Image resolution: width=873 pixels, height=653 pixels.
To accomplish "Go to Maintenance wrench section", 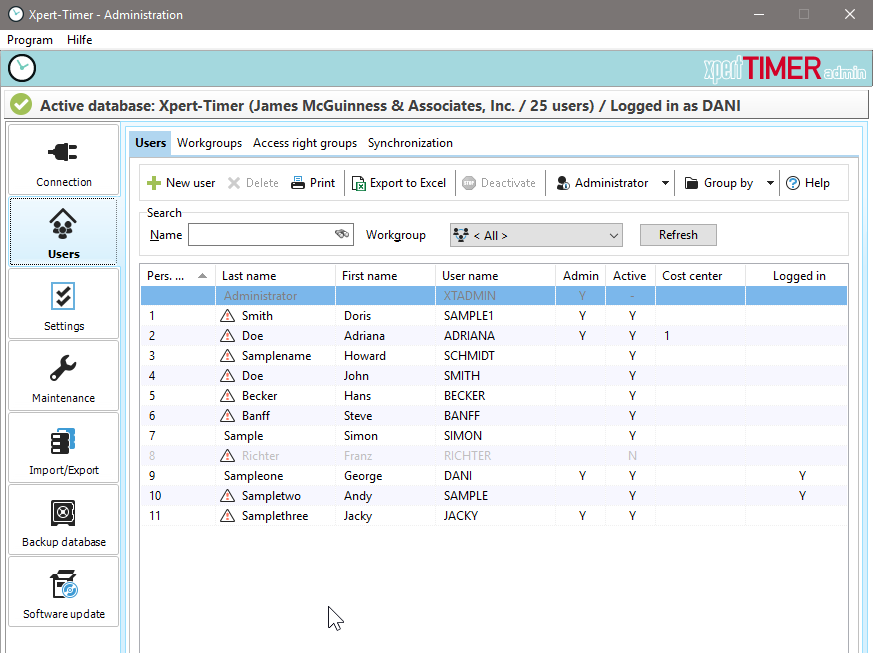I will click(64, 376).
